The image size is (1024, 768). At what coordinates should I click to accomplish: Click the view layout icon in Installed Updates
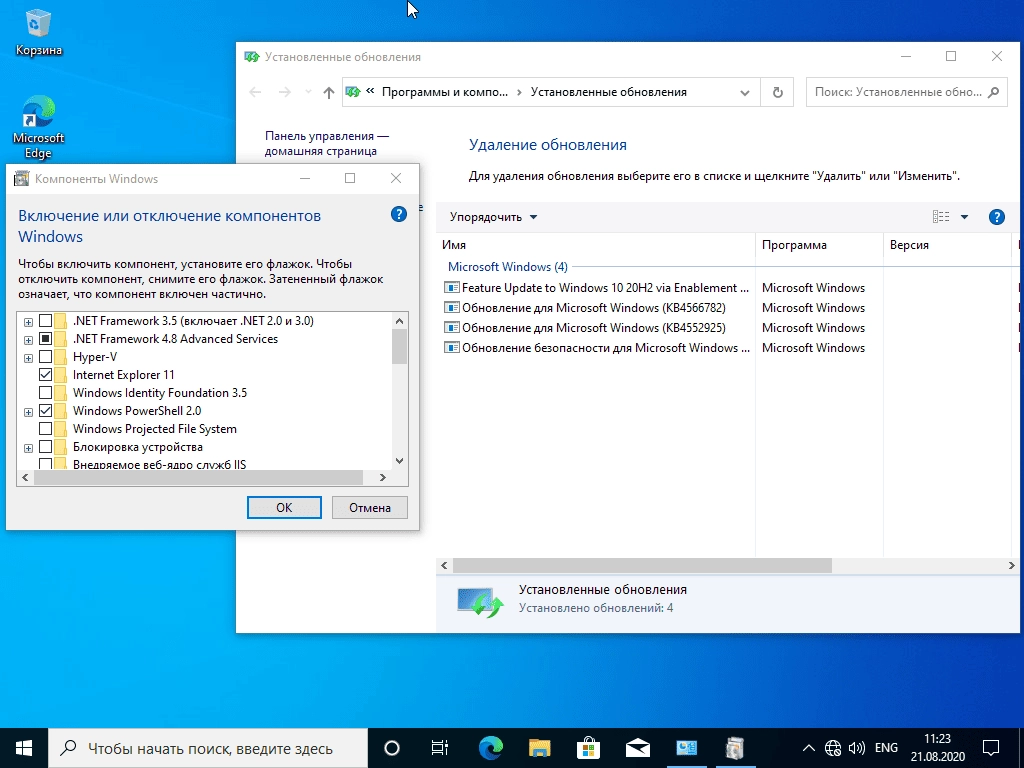(941, 217)
